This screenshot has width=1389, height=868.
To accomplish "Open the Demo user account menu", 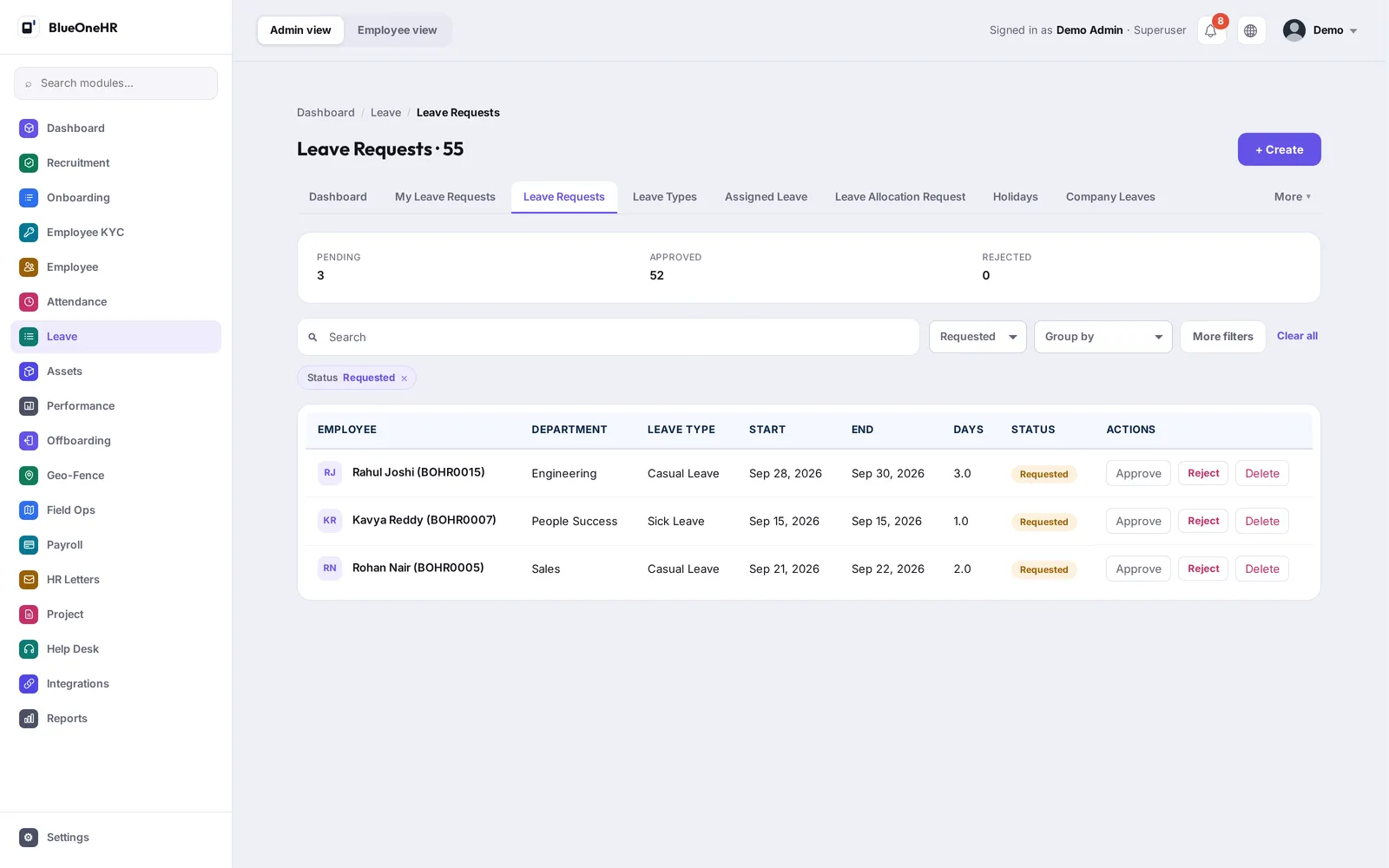I will point(1320,30).
